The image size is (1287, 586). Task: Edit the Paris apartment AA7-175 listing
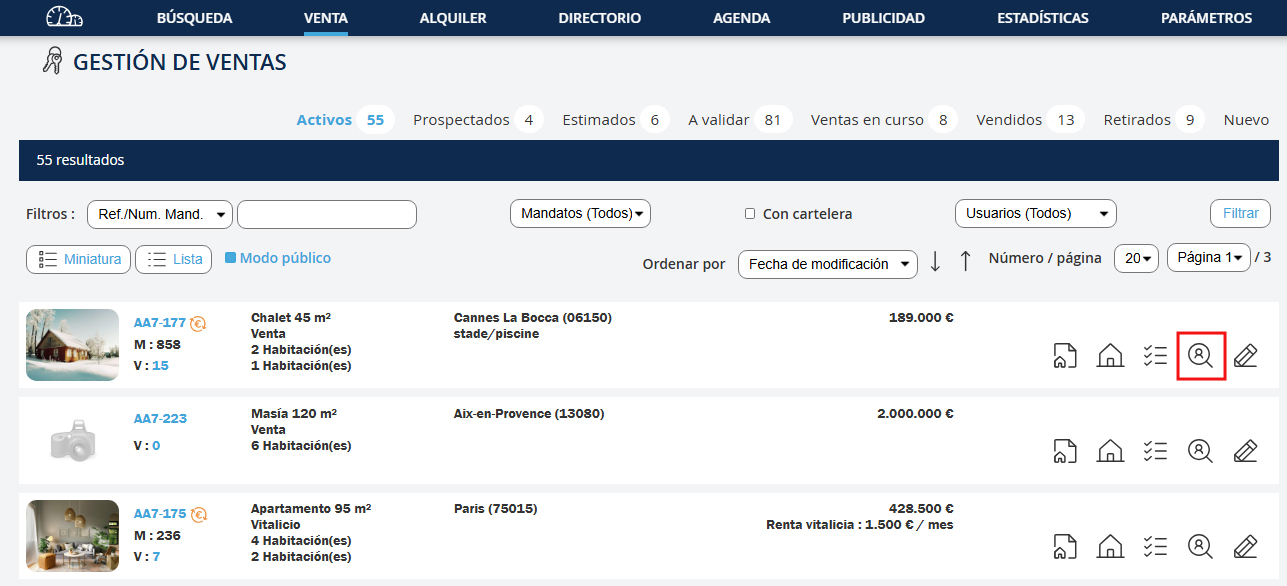click(1245, 546)
